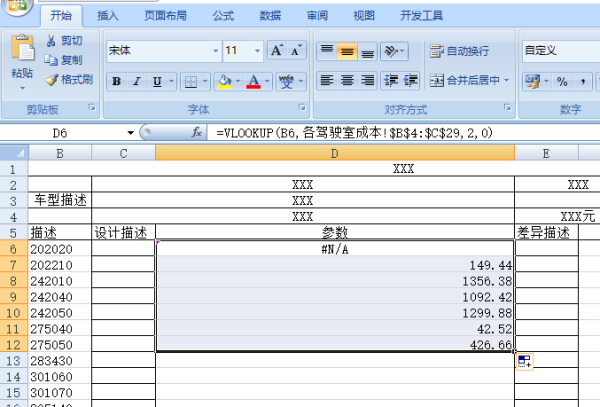Click cell with value 1356.38

pos(335,281)
